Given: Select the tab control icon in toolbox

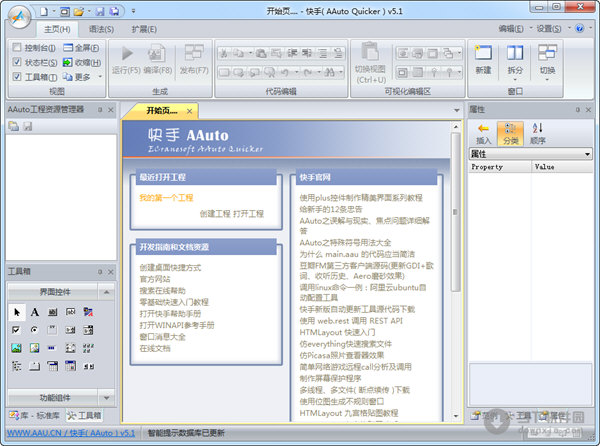Looking at the screenshot, I should pyautogui.click(x=34, y=366).
